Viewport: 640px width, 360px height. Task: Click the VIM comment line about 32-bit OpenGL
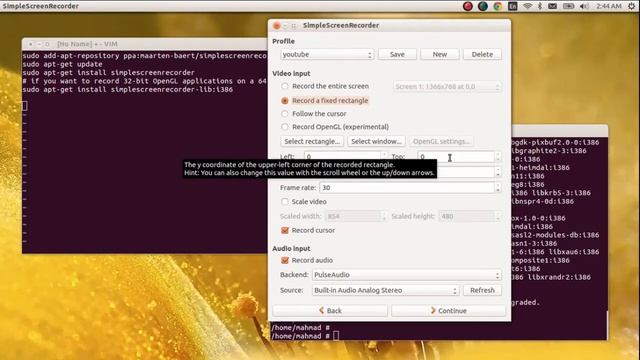pos(144,81)
